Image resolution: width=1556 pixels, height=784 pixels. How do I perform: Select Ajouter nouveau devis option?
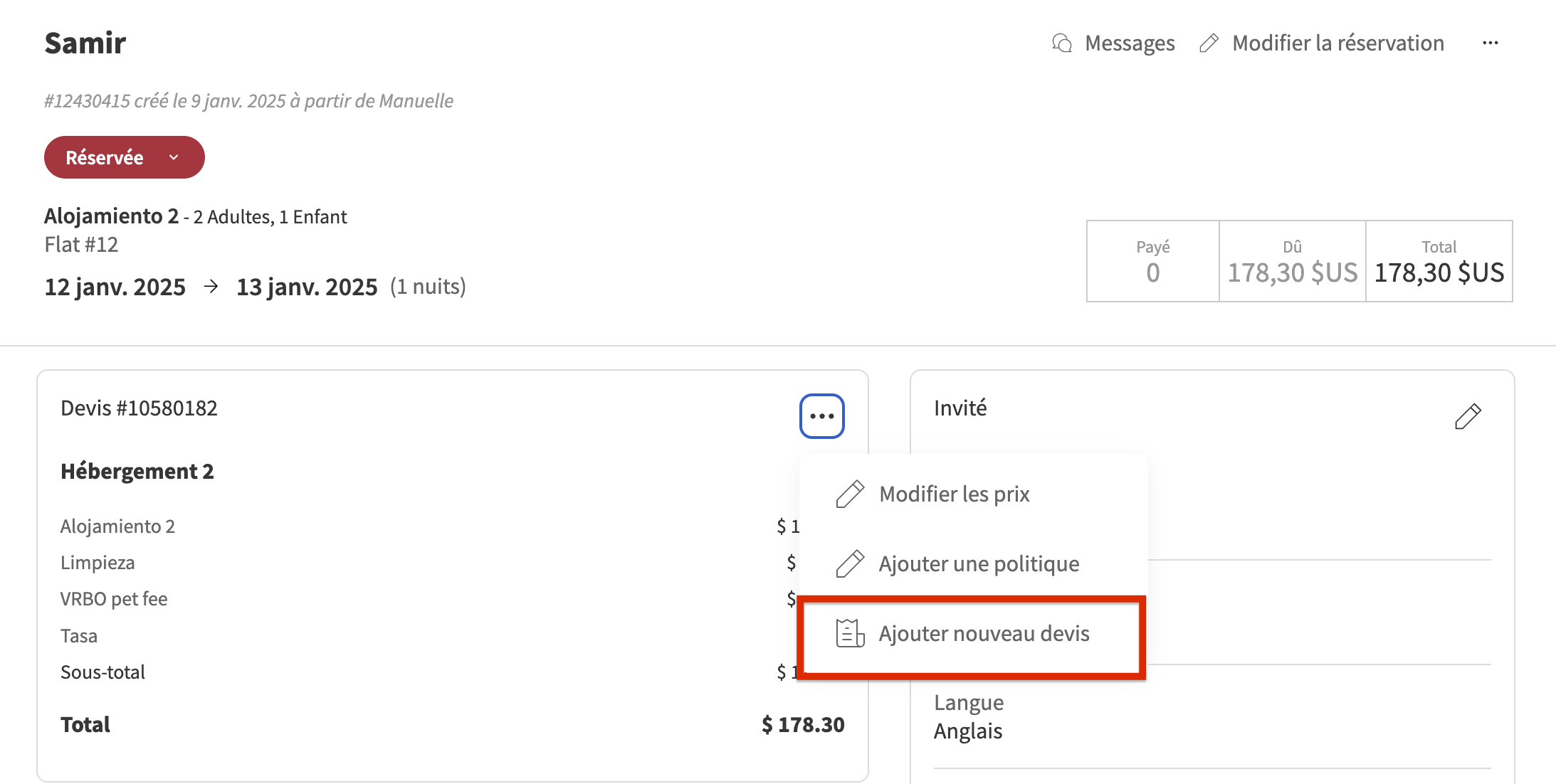pos(984,633)
